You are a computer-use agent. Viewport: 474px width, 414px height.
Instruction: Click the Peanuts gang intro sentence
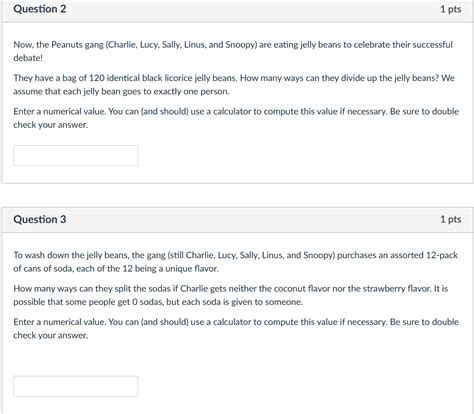[233, 51]
